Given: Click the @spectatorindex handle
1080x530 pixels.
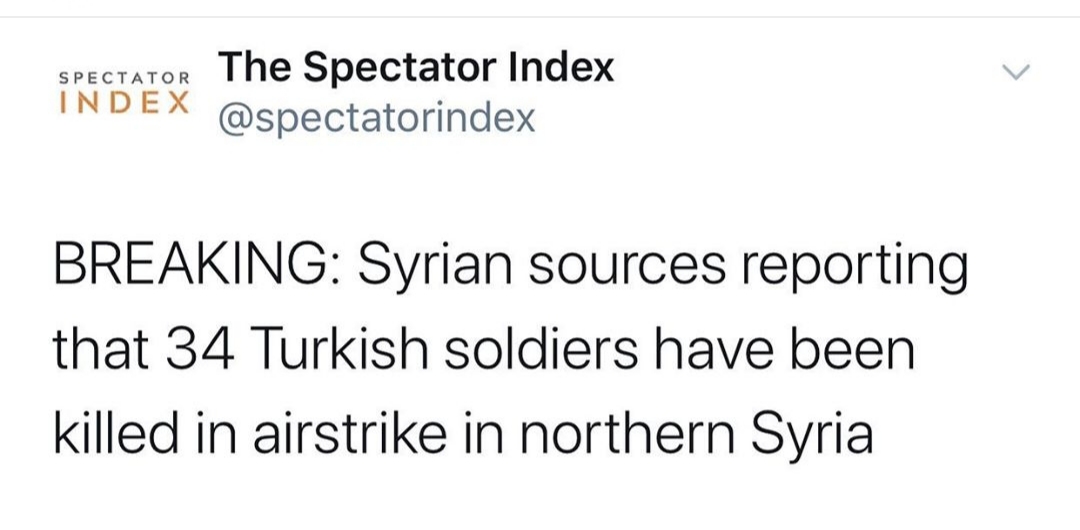Looking at the screenshot, I should [x=376, y=119].
